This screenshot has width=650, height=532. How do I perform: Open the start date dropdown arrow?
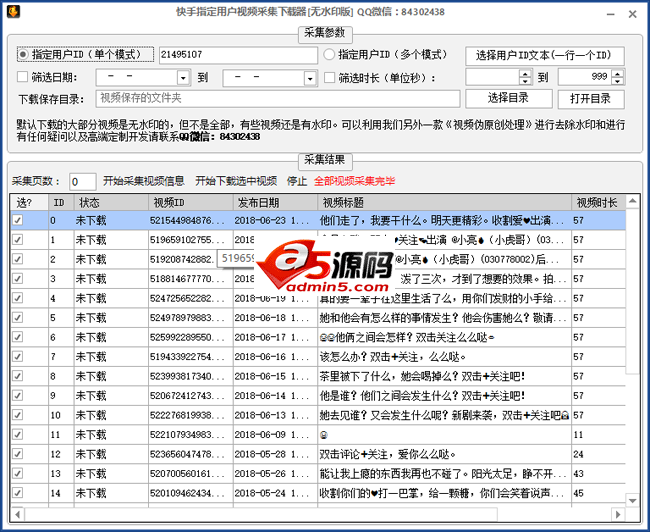pos(183,78)
